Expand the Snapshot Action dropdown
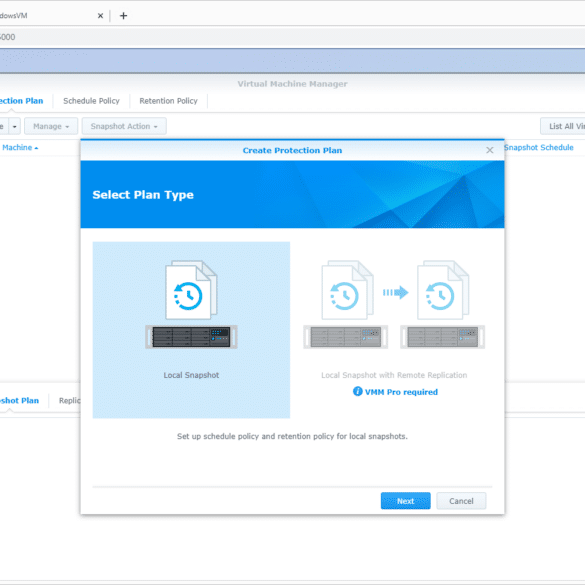The image size is (585, 585). coord(124,126)
